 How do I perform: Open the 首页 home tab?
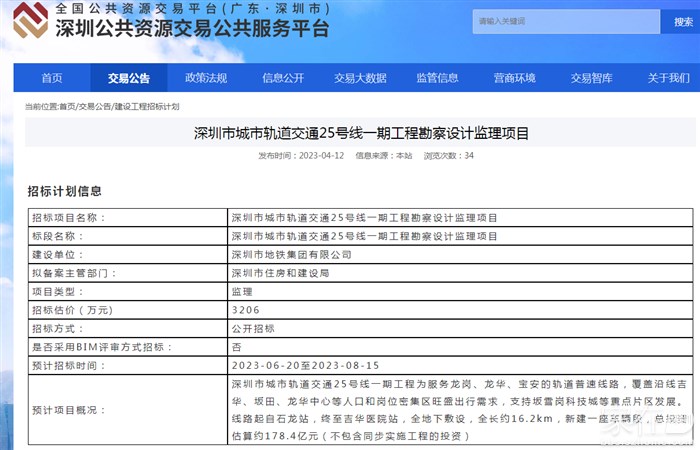coord(52,78)
